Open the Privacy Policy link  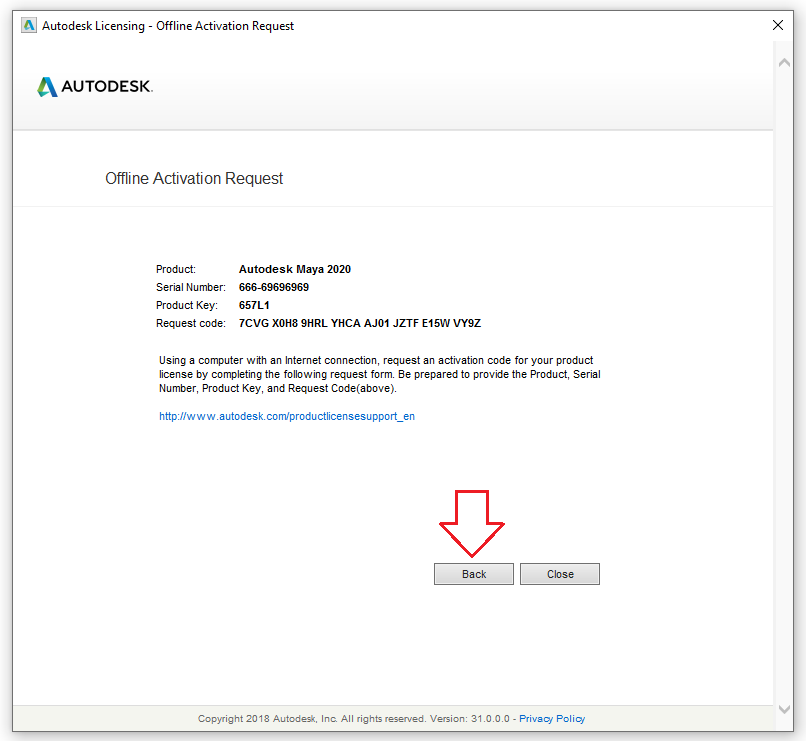coord(552,718)
